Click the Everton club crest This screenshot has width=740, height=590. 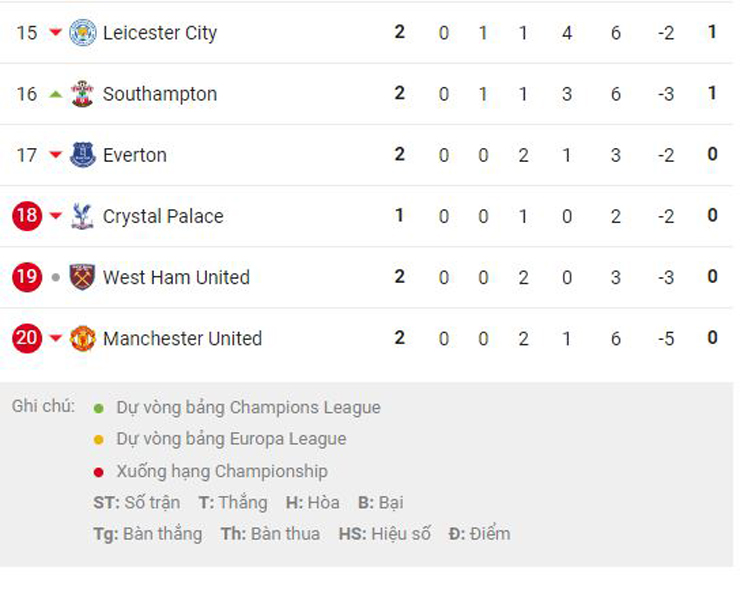[82, 155]
